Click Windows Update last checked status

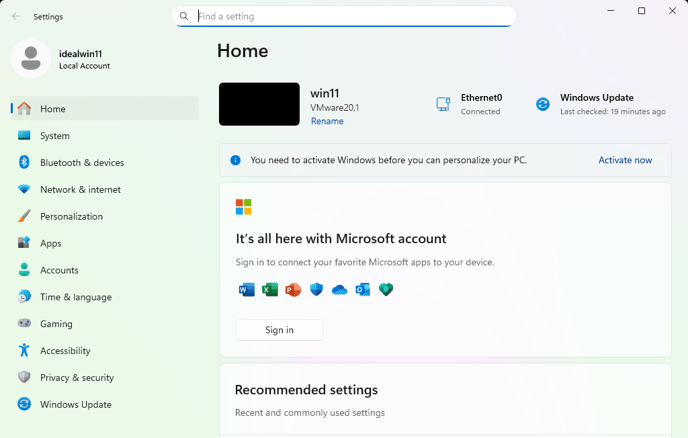(600, 104)
